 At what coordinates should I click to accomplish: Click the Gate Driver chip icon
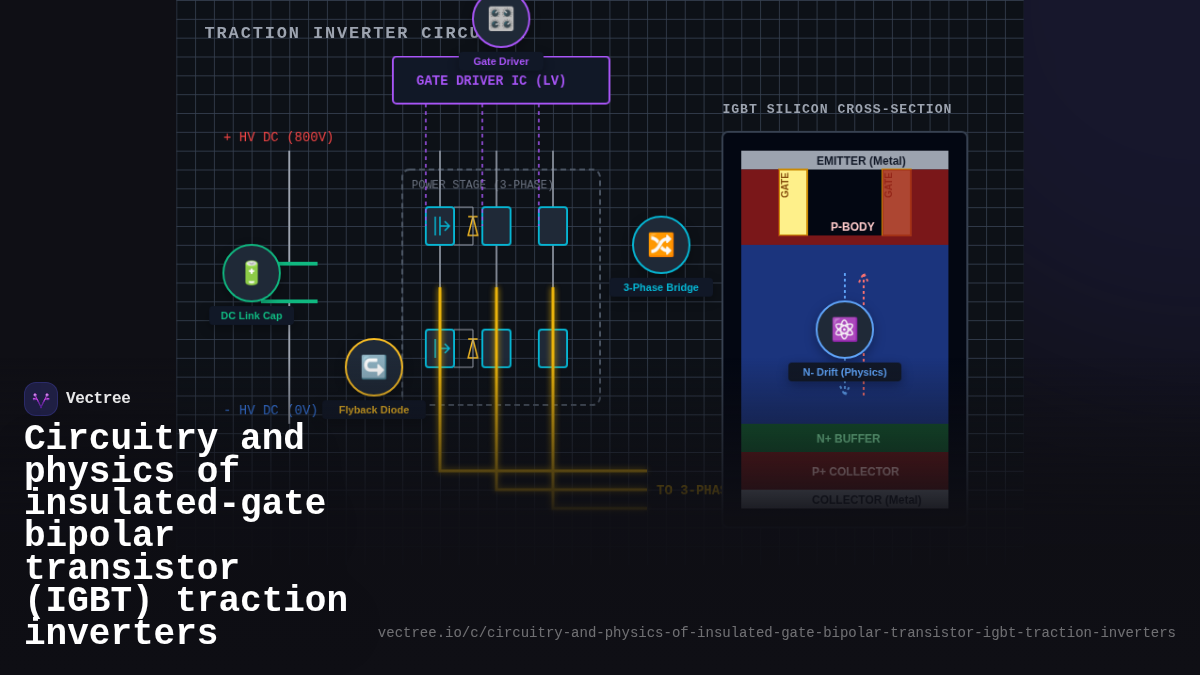(500, 20)
